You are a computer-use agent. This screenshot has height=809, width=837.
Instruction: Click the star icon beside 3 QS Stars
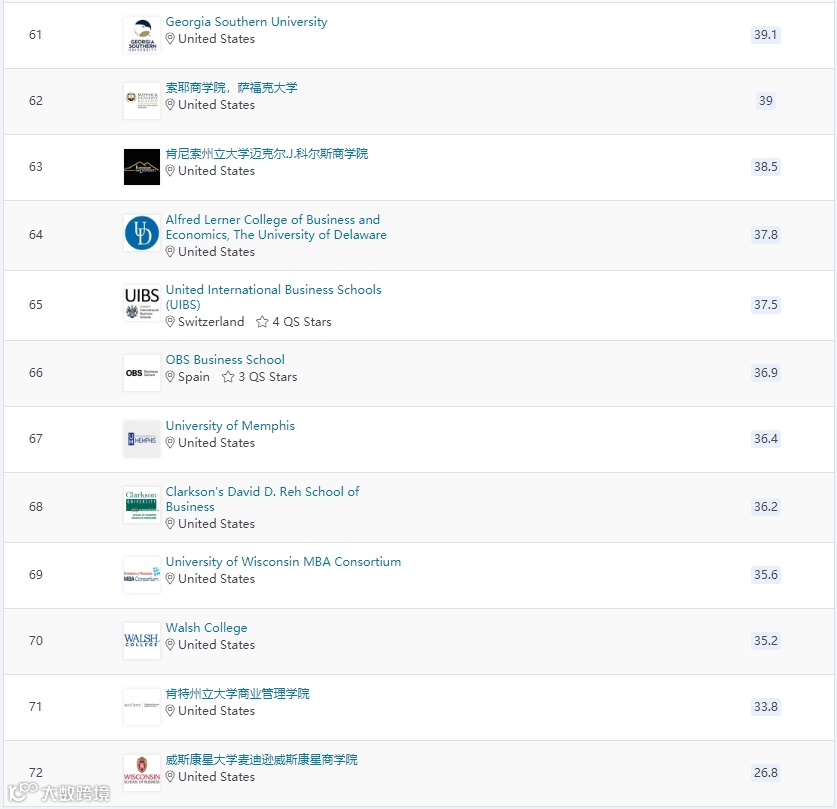pos(228,377)
